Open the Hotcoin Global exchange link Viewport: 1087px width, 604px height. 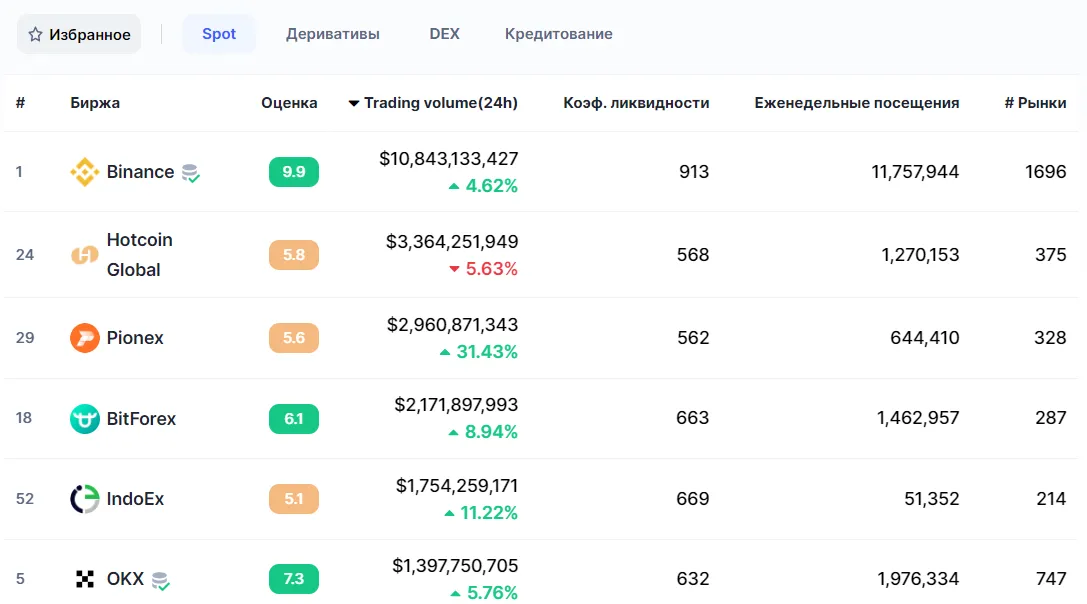coord(139,254)
